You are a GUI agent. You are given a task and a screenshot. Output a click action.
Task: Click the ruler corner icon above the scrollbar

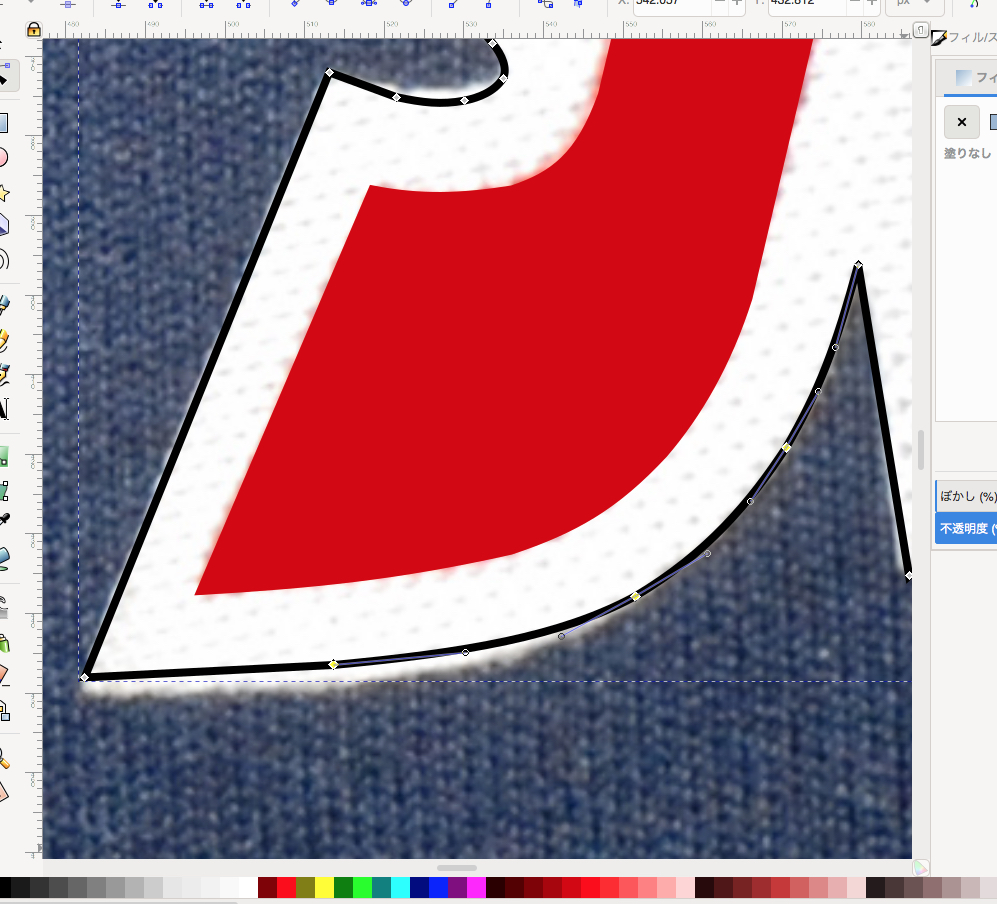tap(921, 30)
